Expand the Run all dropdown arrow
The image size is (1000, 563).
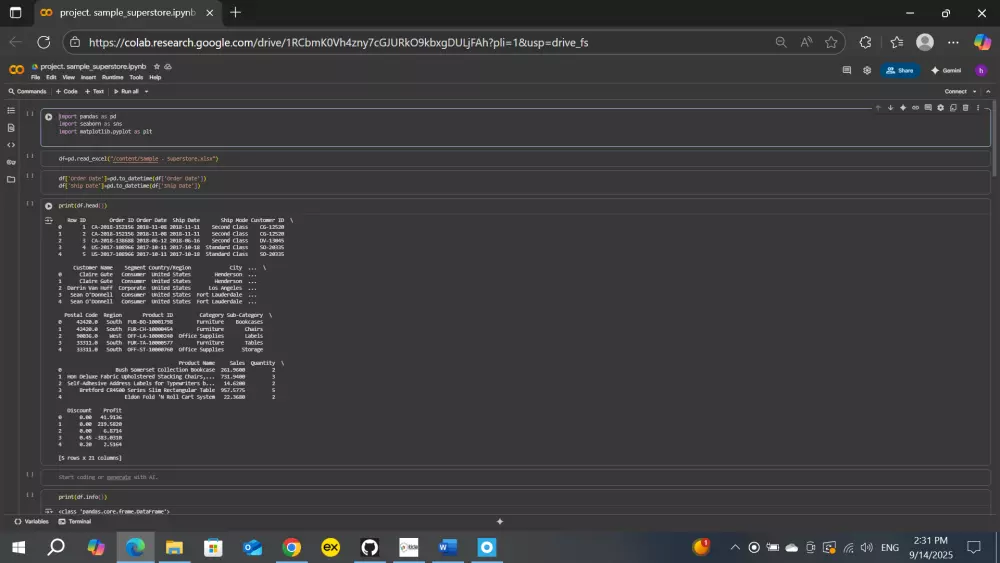click(x=146, y=92)
